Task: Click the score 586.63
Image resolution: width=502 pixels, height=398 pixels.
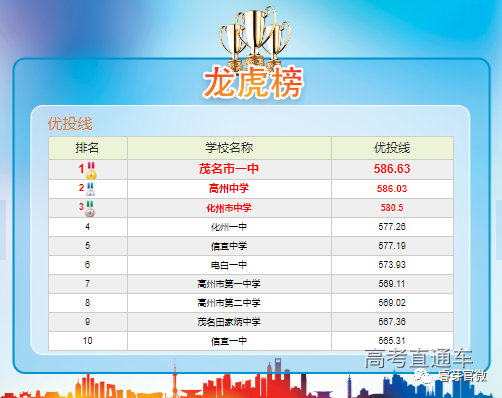Action: 392,169
